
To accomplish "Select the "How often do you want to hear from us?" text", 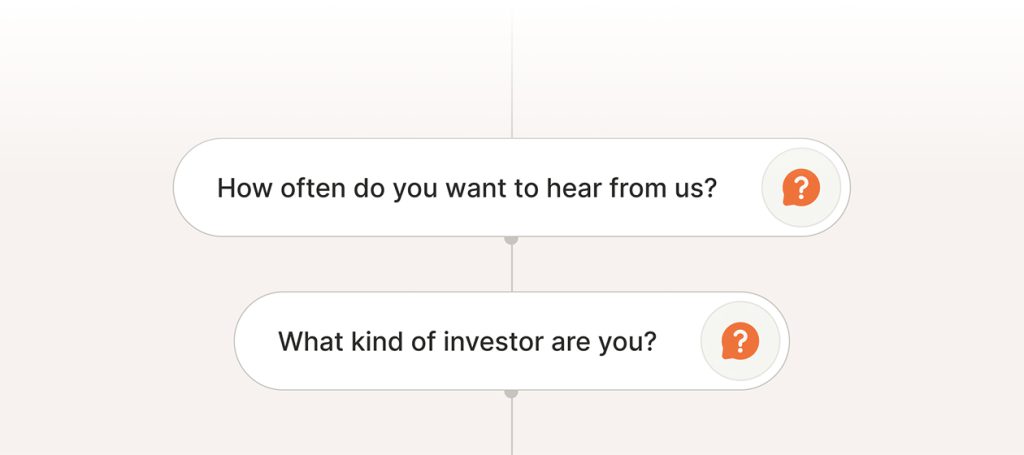I will click(x=467, y=188).
